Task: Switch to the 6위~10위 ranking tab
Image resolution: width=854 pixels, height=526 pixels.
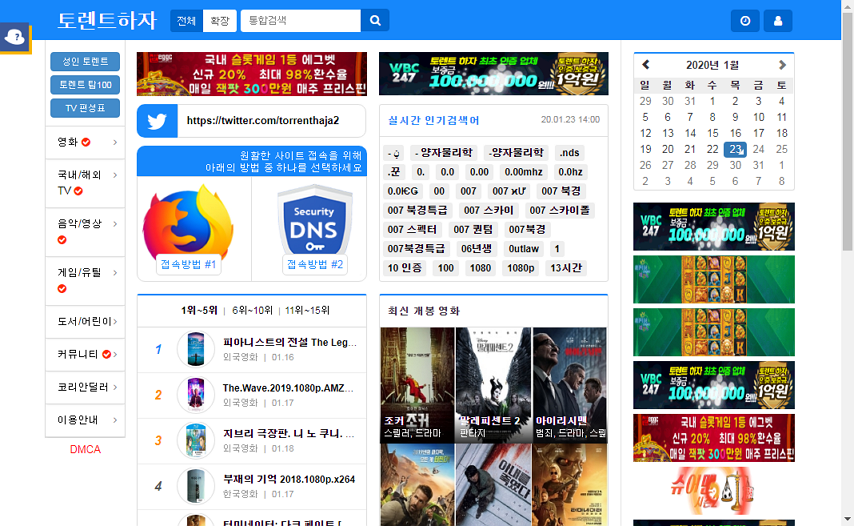Action: coord(252,310)
